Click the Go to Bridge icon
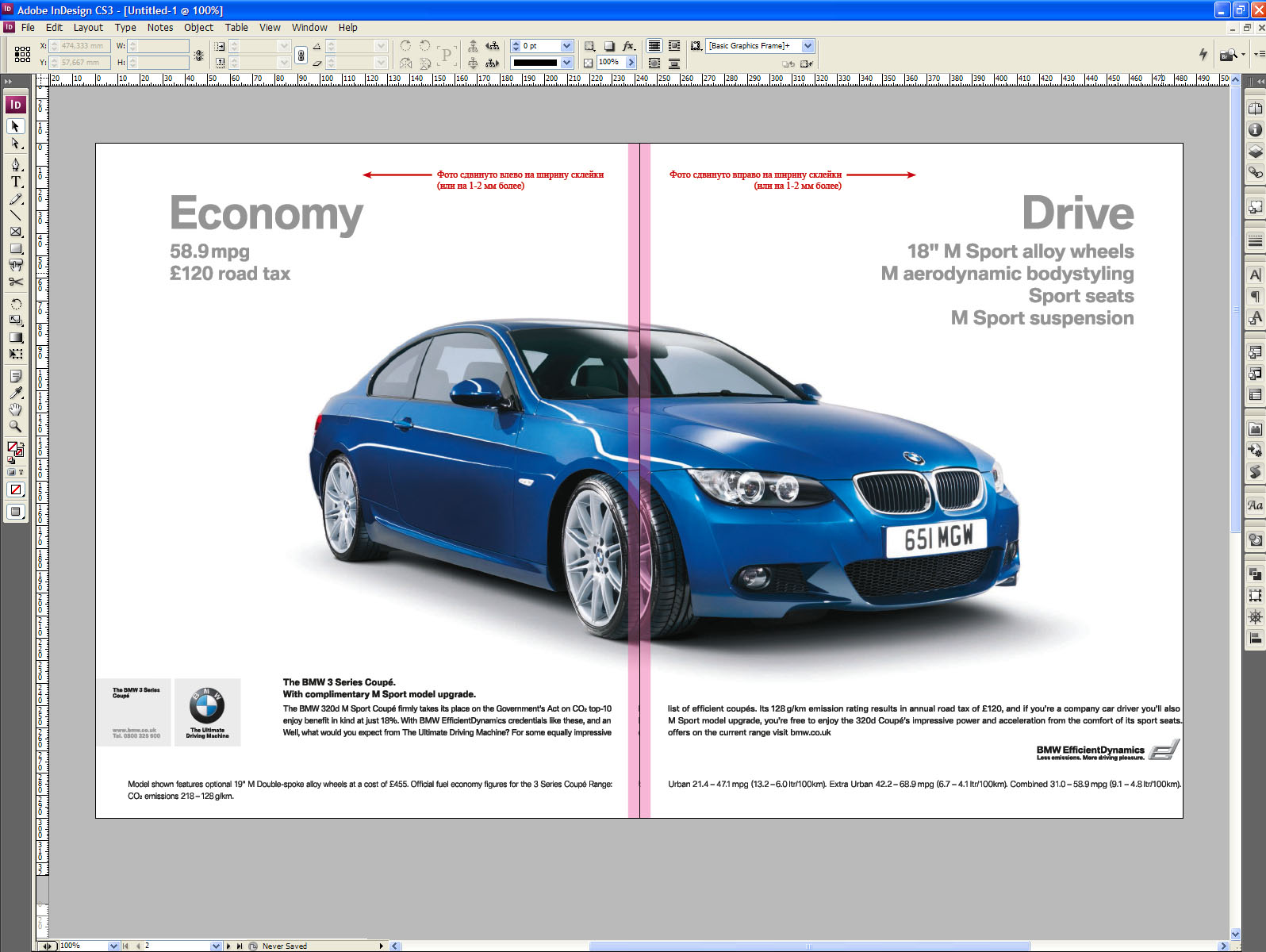The width and height of the screenshot is (1266, 952). [x=1228, y=54]
